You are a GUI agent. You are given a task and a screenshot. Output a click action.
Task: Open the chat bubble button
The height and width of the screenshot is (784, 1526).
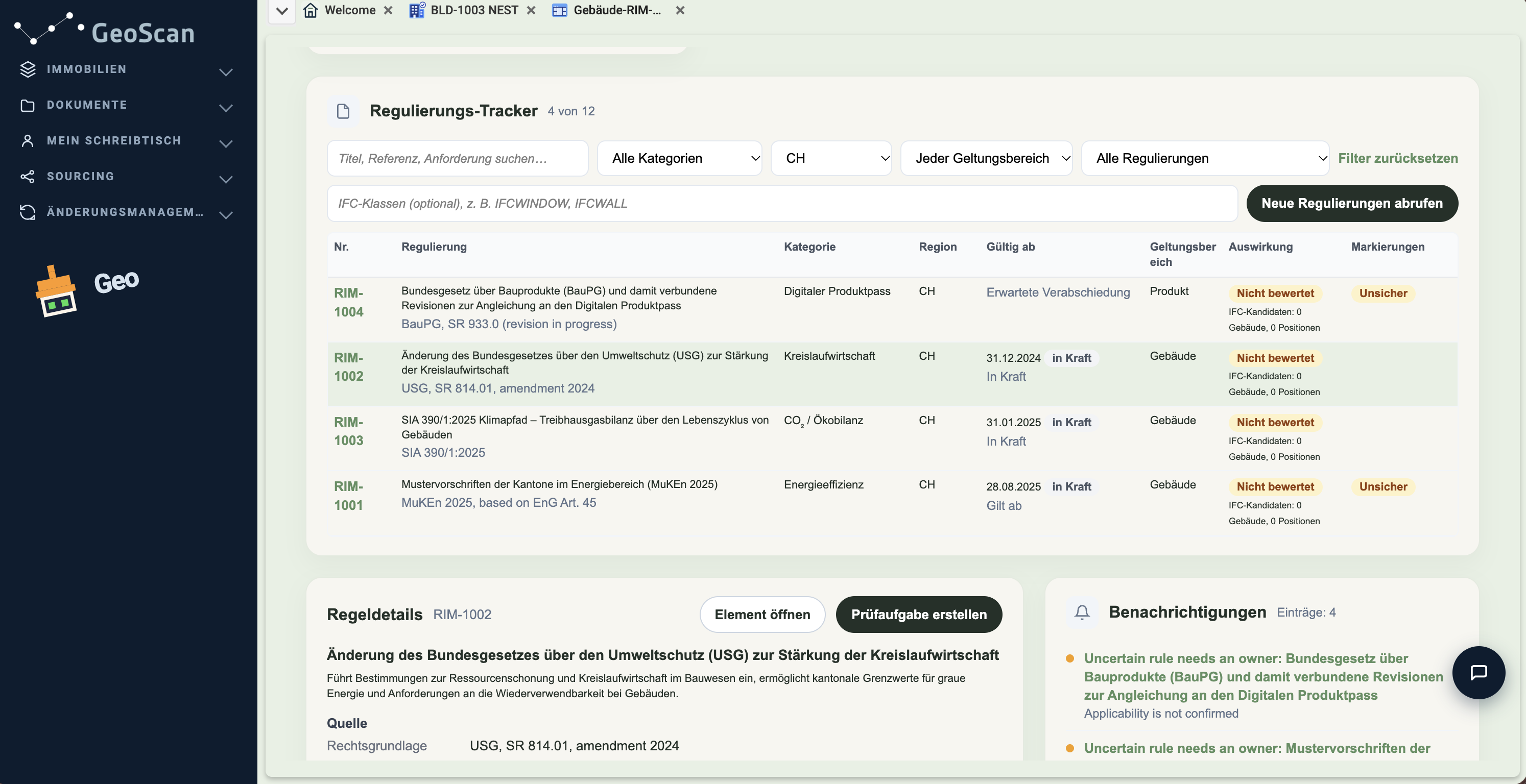pos(1479,673)
